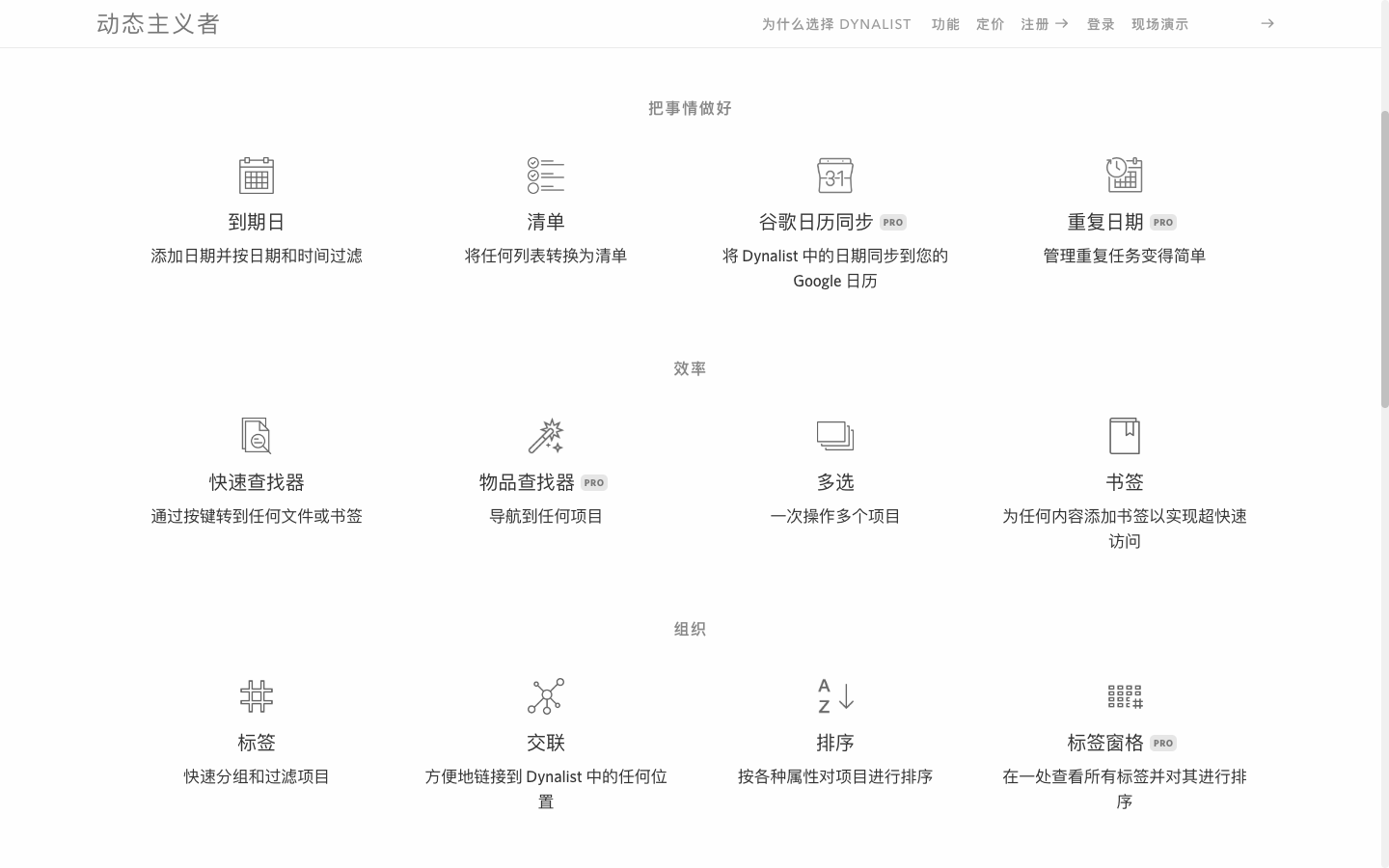Image resolution: width=1389 pixels, height=868 pixels.
Task: Click the vertical page scrollbar thumb
Action: 1384,256
